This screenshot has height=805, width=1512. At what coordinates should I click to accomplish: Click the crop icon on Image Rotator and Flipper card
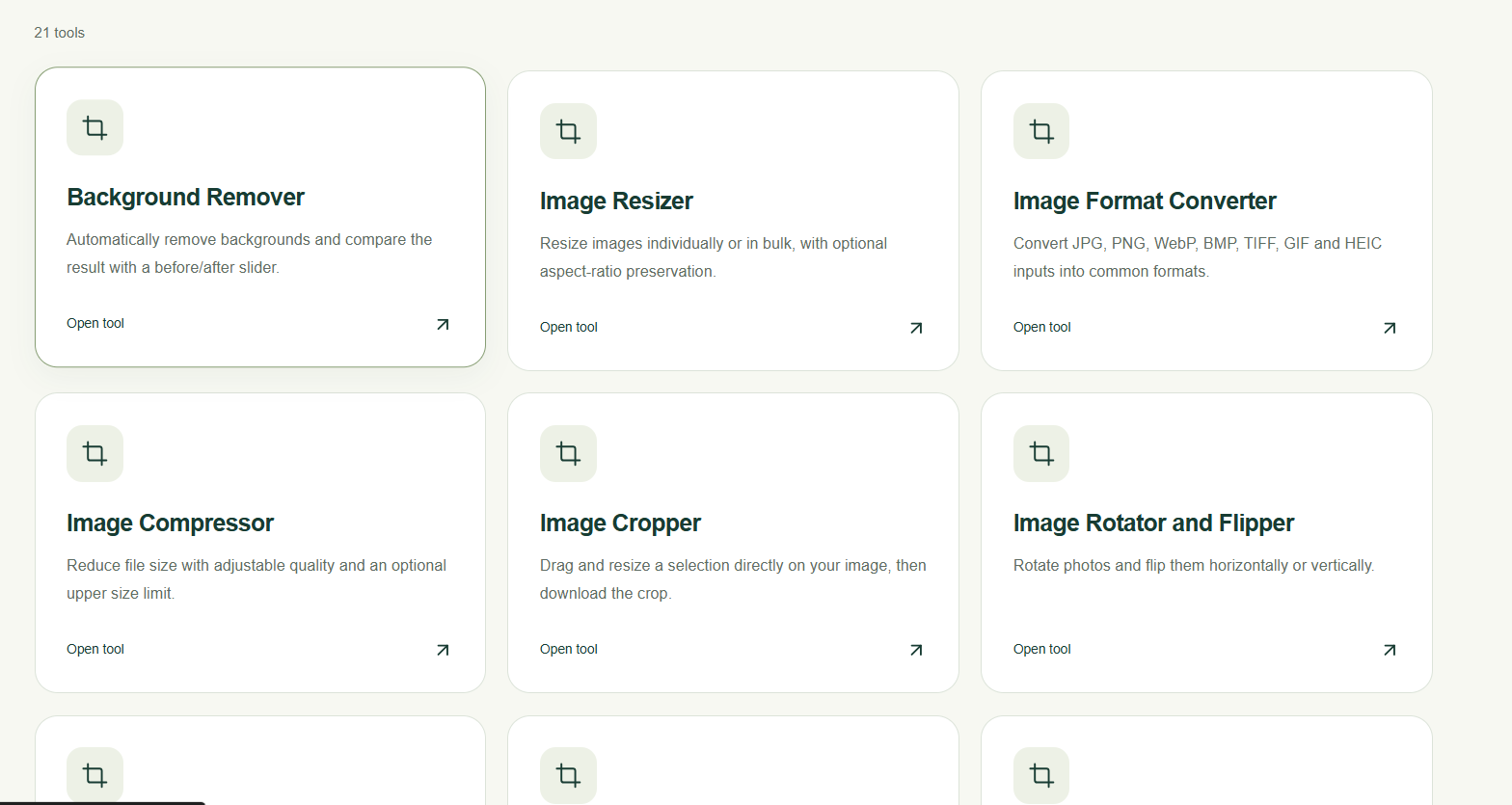[1041, 453]
